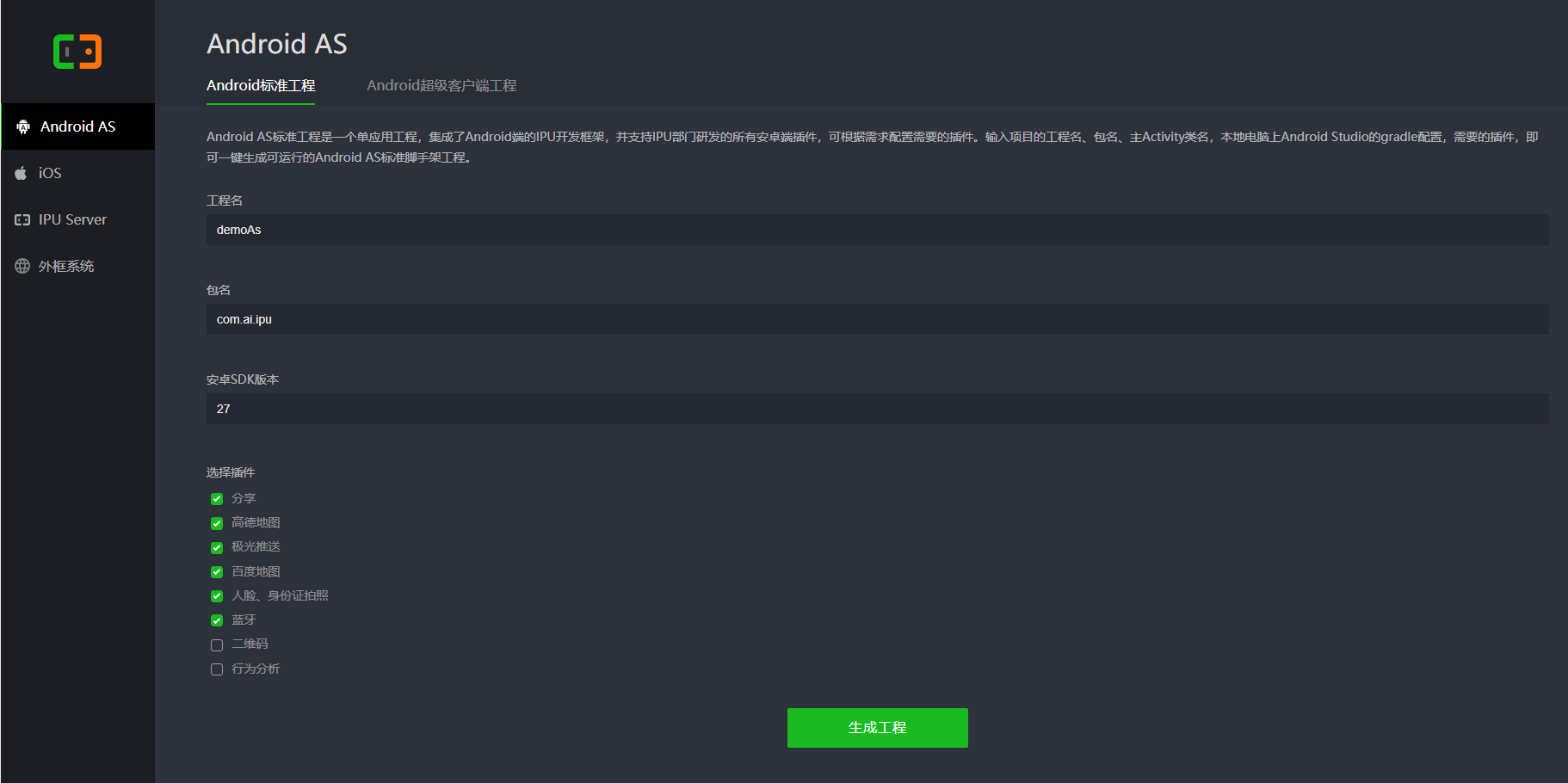Screen dimensions: 1568x783
Task: Uncheck the 百度地图 plugin
Action: [x=217, y=572]
